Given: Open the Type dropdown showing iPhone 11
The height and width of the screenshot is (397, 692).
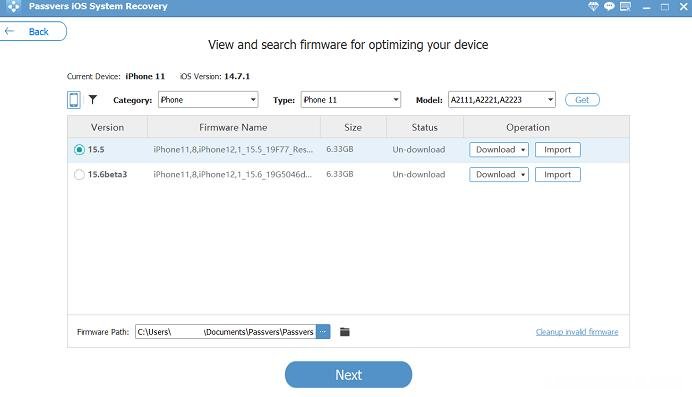Looking at the screenshot, I should [351, 100].
